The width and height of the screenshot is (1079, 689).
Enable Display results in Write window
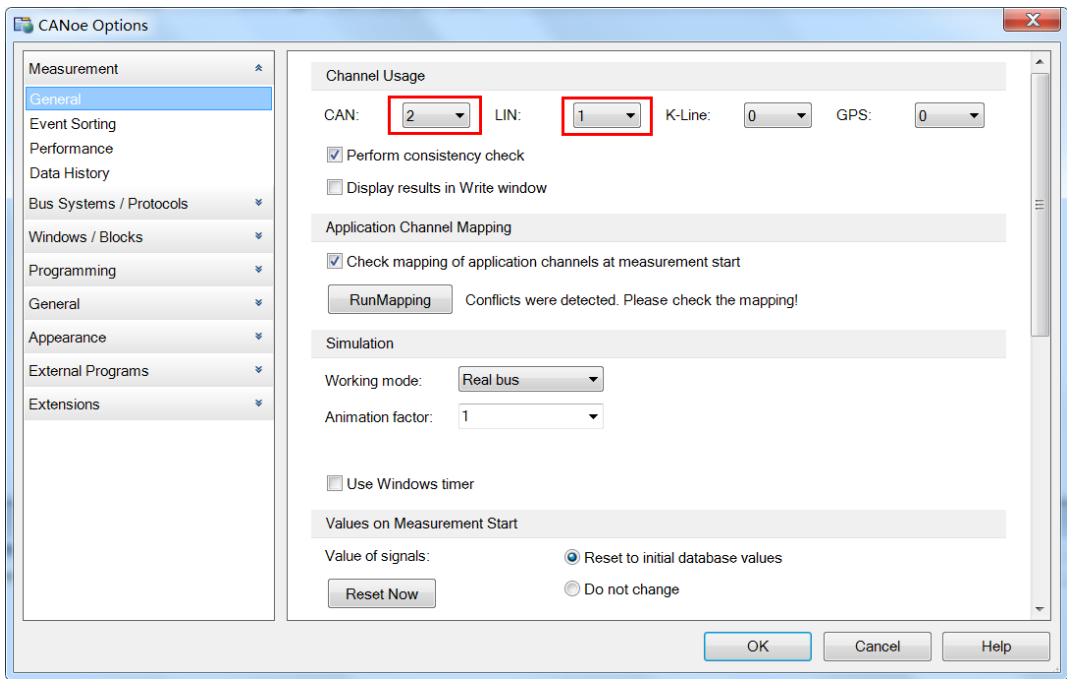point(335,187)
